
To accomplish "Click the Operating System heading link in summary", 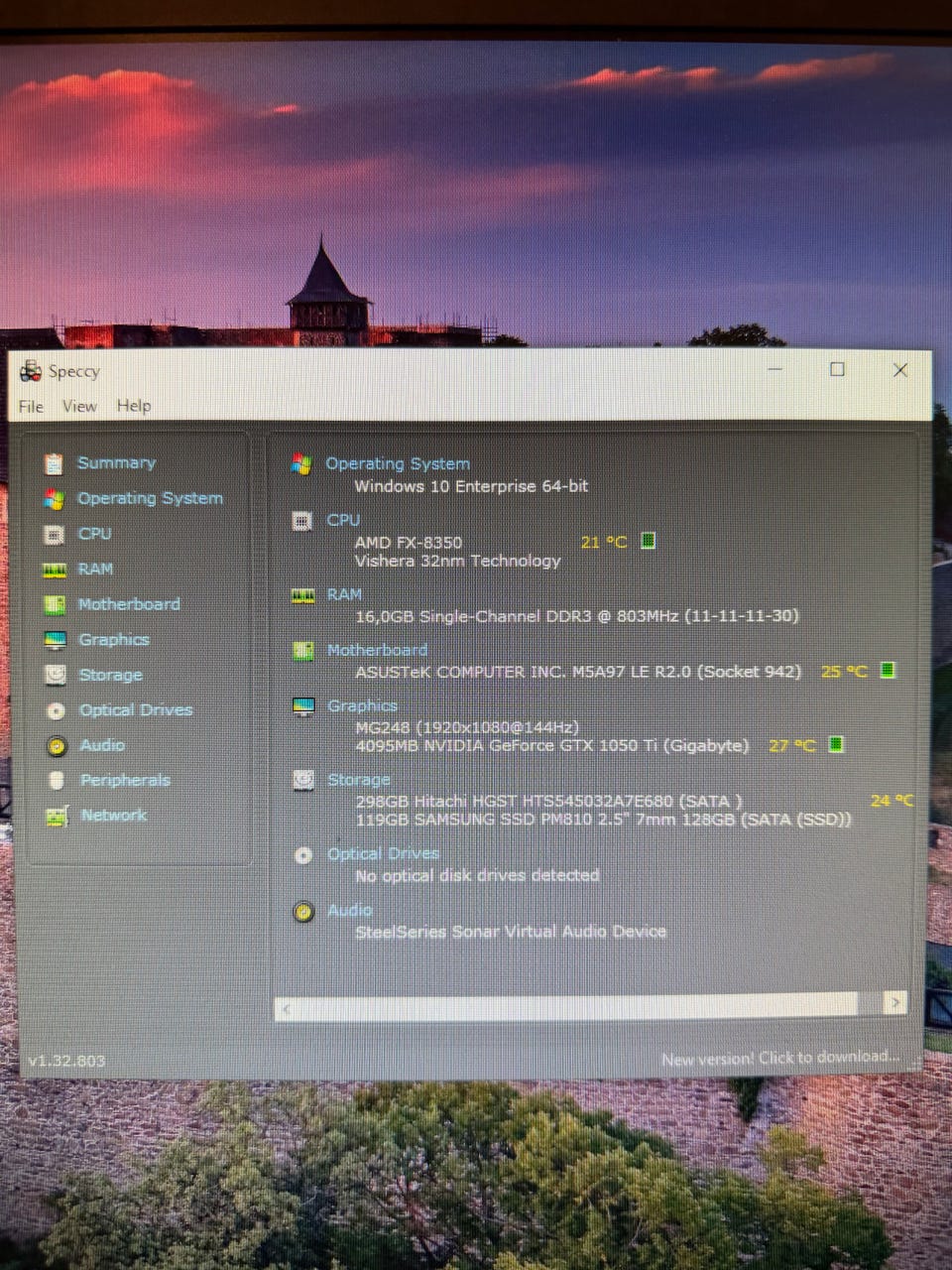I will [x=398, y=463].
